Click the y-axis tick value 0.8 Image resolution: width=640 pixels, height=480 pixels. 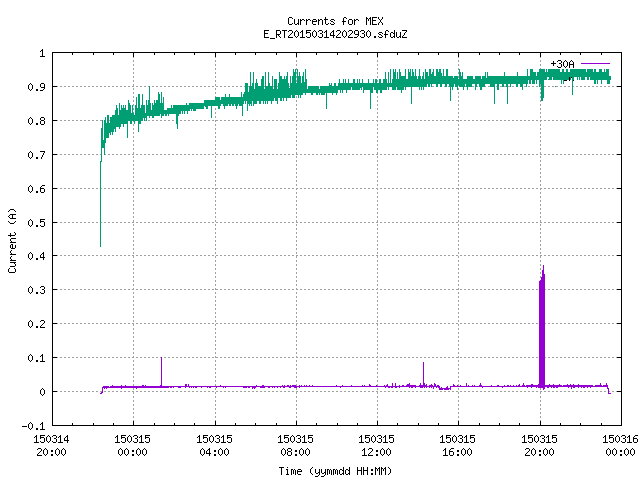(x=36, y=121)
